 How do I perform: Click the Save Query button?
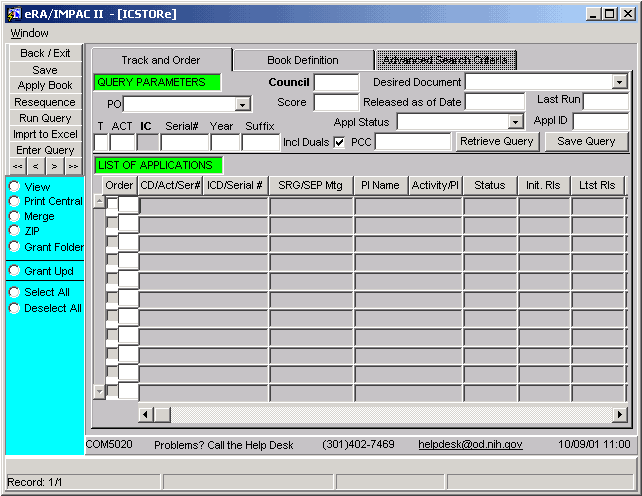click(x=586, y=141)
